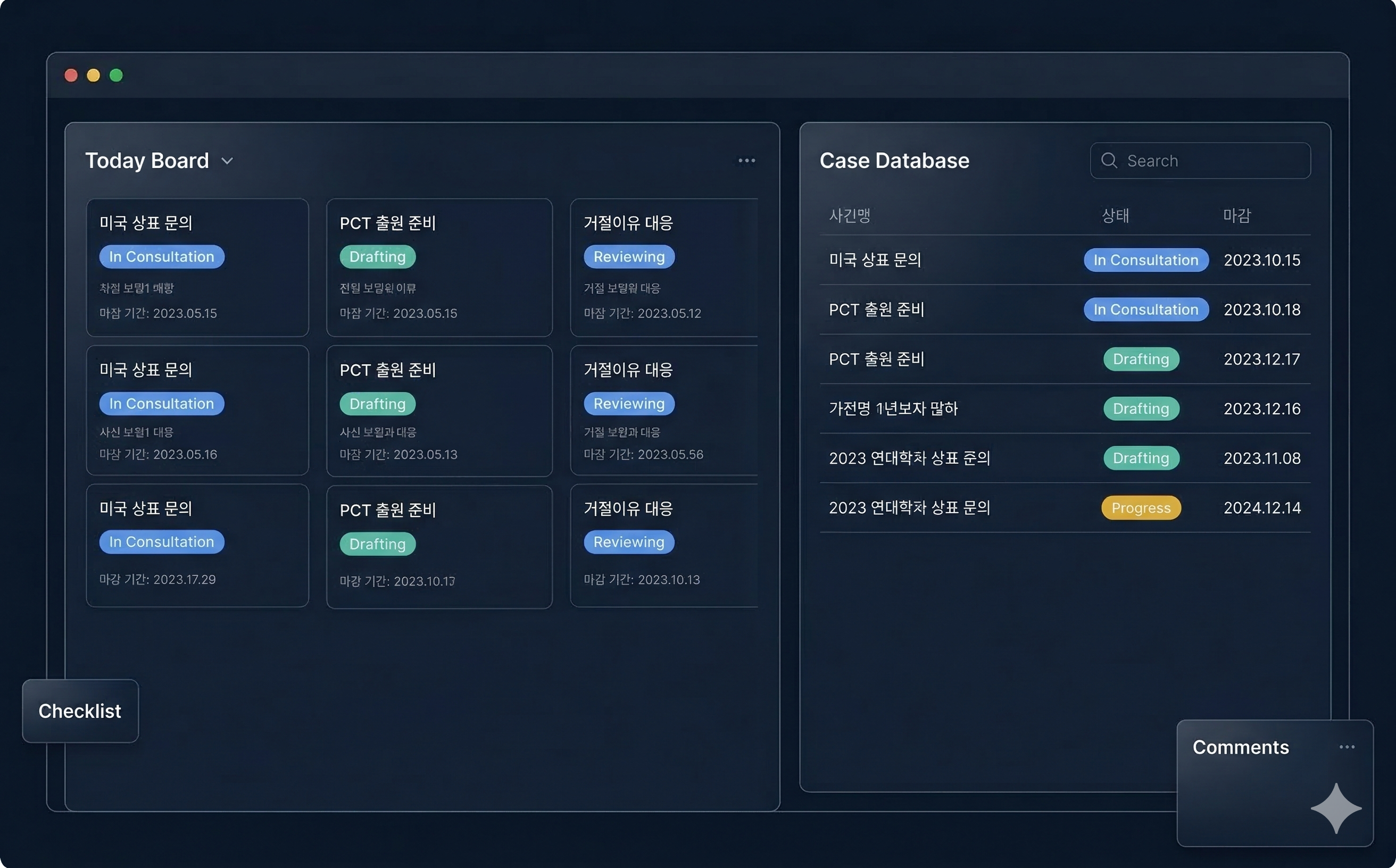Click the green maximize window dot

116,75
